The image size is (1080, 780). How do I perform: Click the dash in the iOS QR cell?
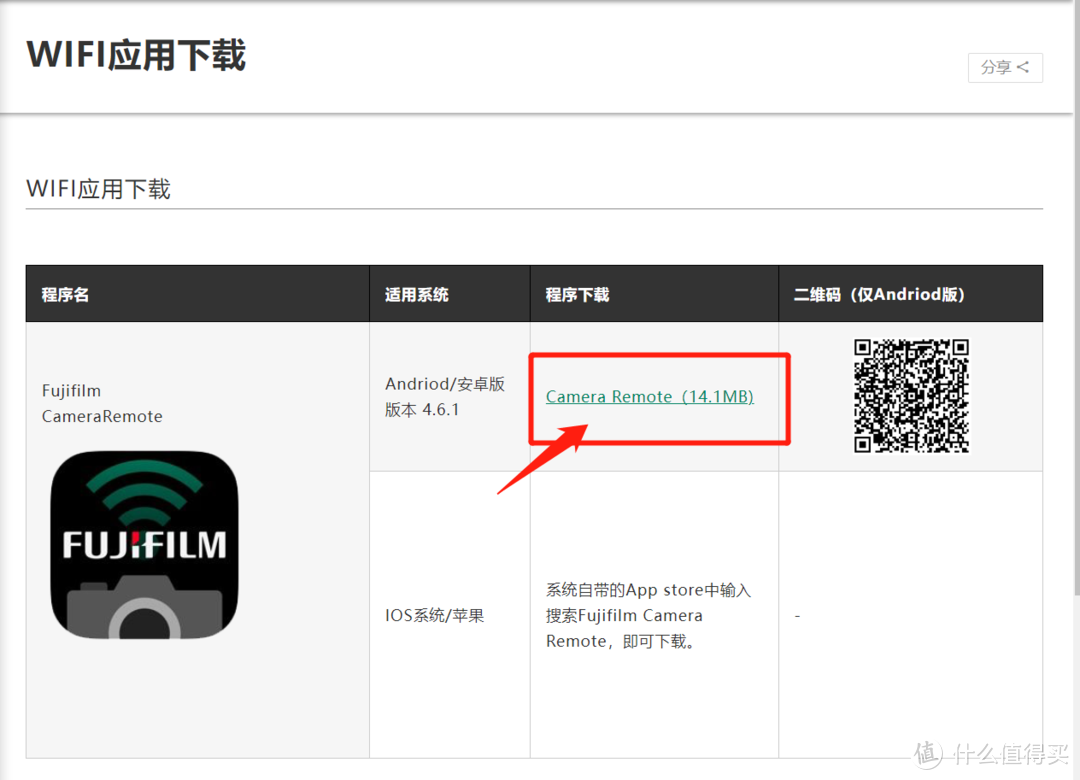[797, 616]
